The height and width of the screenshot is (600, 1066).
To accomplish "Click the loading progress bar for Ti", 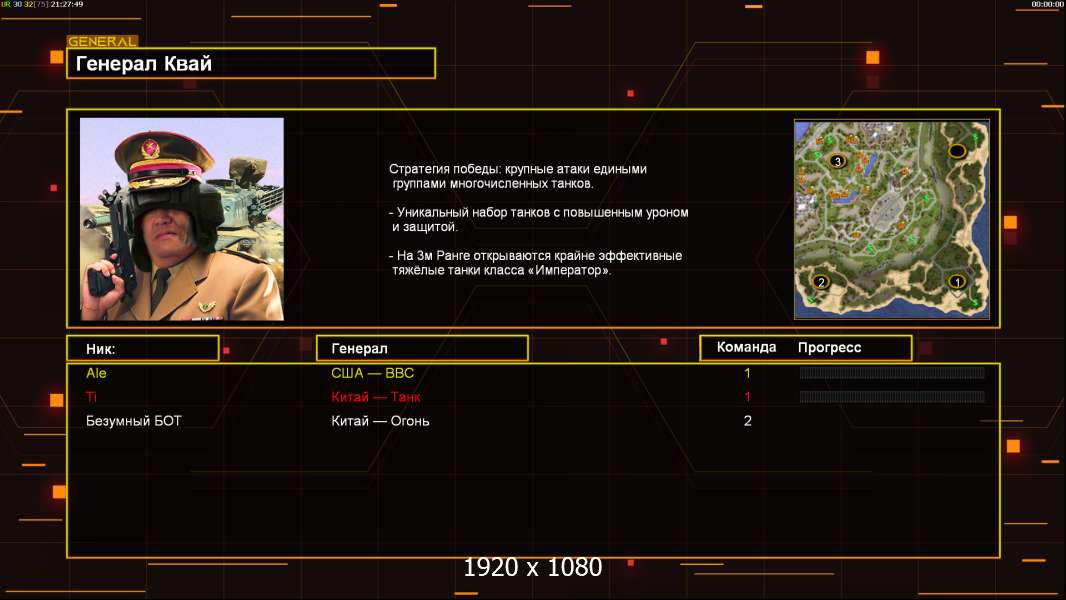I will click(x=892, y=396).
